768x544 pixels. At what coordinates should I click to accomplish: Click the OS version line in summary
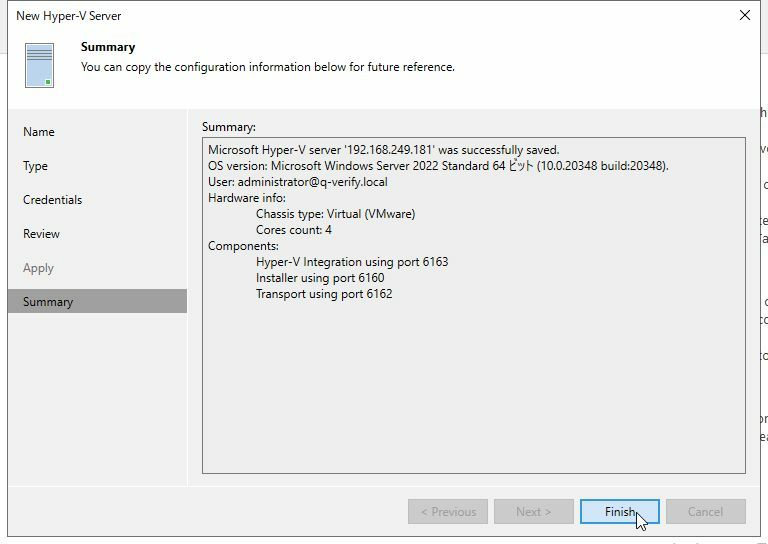(x=437, y=166)
